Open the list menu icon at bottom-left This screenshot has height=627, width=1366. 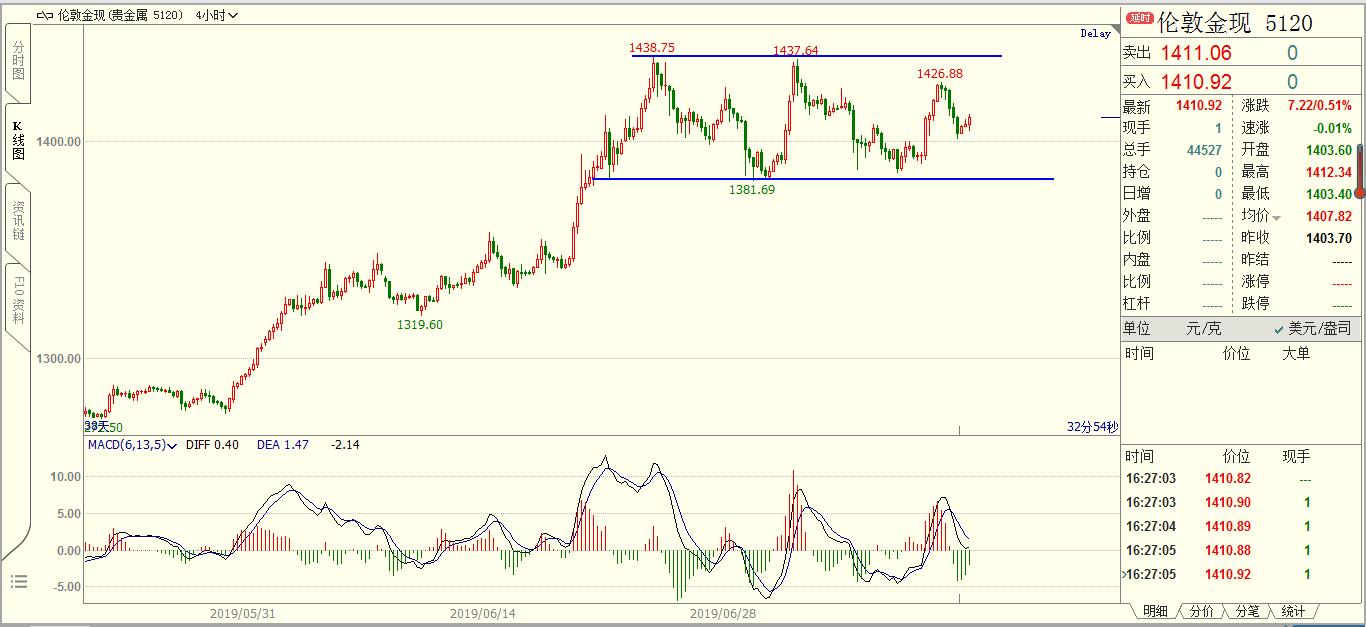coord(19,582)
